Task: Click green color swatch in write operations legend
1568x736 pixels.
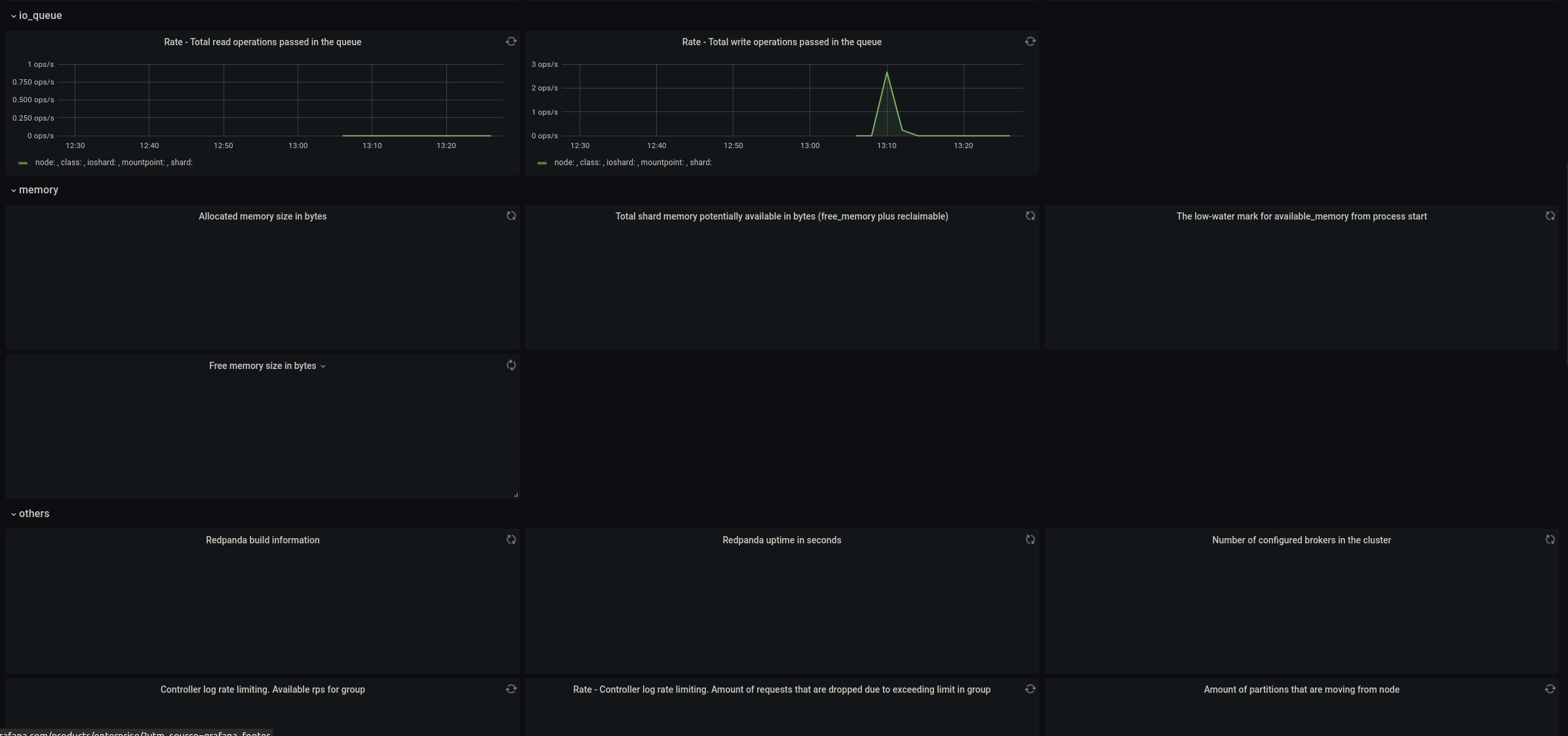Action: pos(542,163)
